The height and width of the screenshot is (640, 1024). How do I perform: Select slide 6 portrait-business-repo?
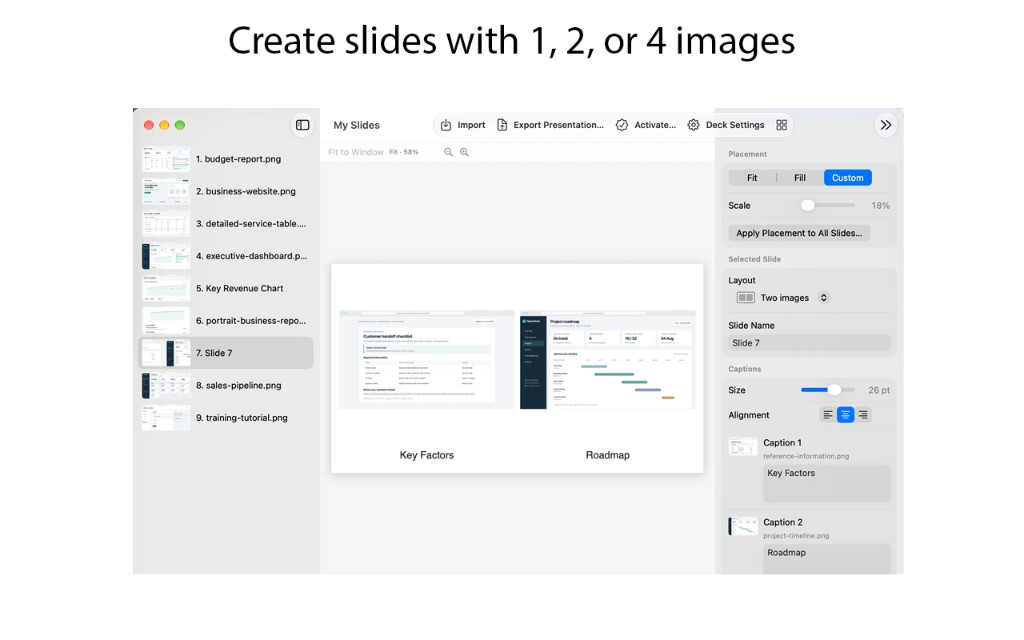[x=226, y=321]
